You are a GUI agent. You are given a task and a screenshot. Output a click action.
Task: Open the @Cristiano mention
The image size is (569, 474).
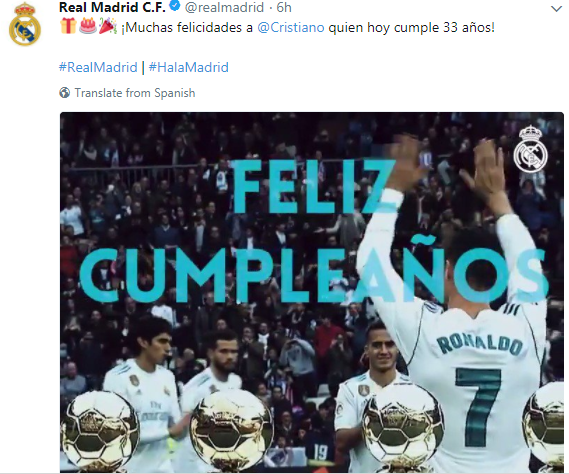(x=291, y=28)
